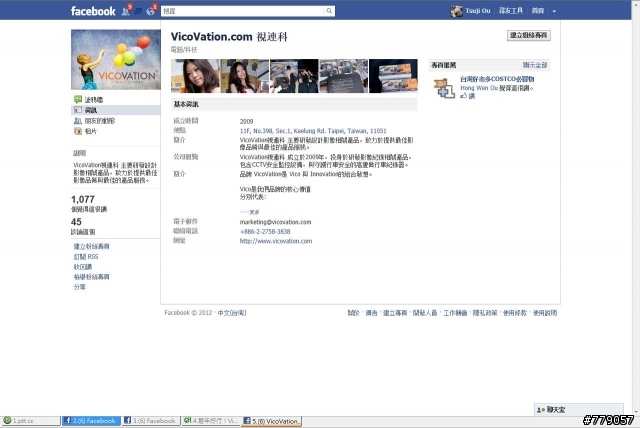Click the thumbs-up like link under COSTCO
The width and height of the screenshot is (640, 428).
468,96
